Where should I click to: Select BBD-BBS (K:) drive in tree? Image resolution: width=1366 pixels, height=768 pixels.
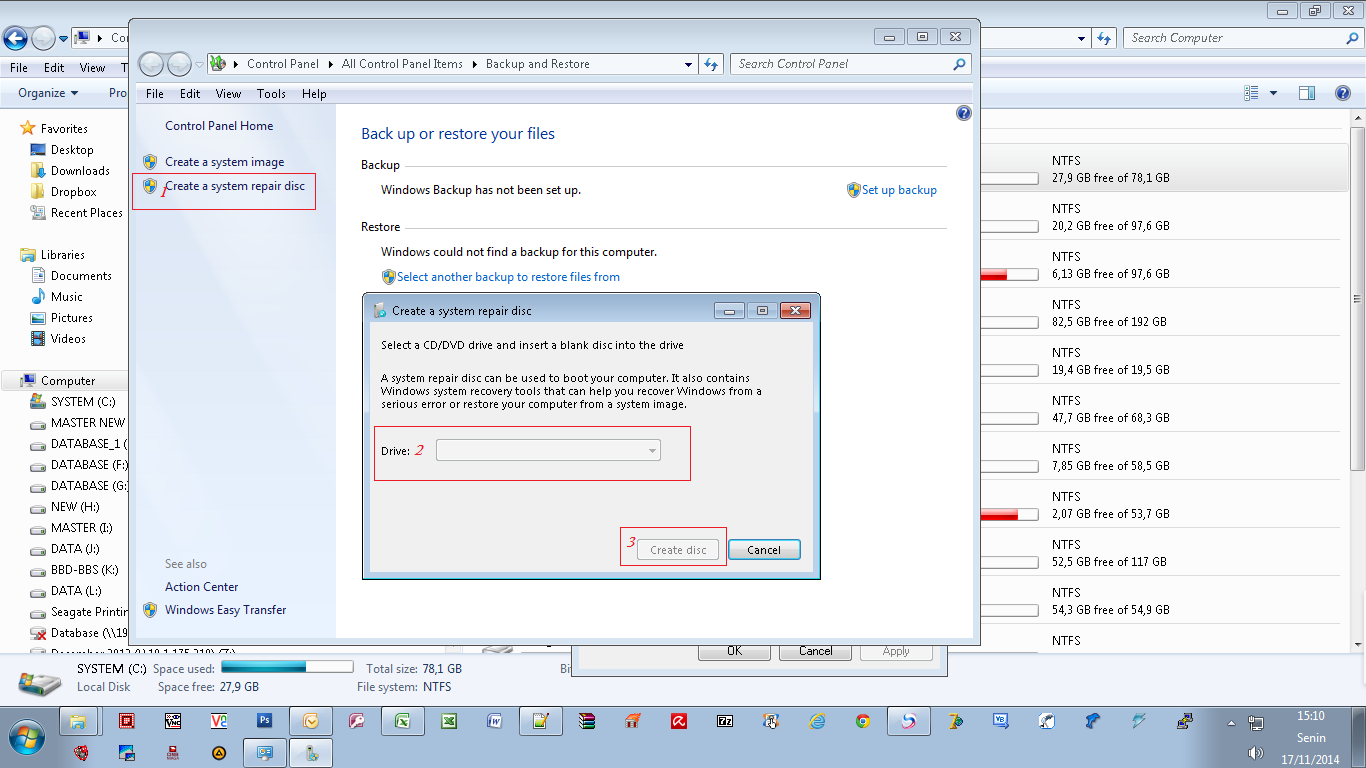(x=84, y=570)
